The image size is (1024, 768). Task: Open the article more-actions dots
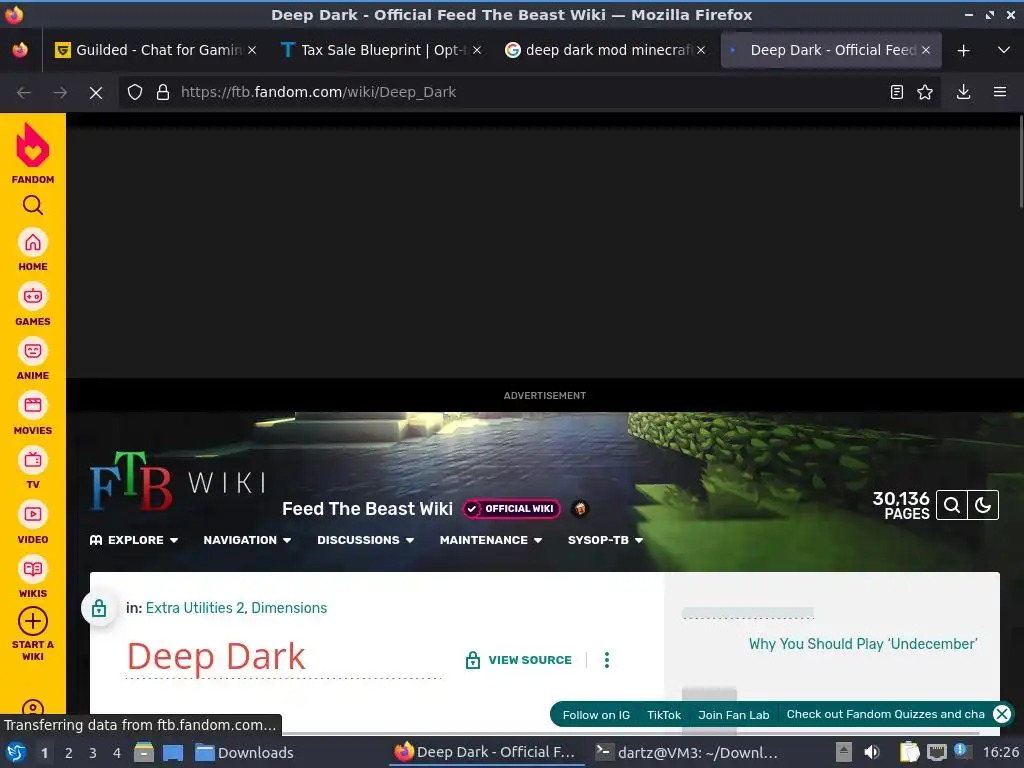[x=607, y=660]
